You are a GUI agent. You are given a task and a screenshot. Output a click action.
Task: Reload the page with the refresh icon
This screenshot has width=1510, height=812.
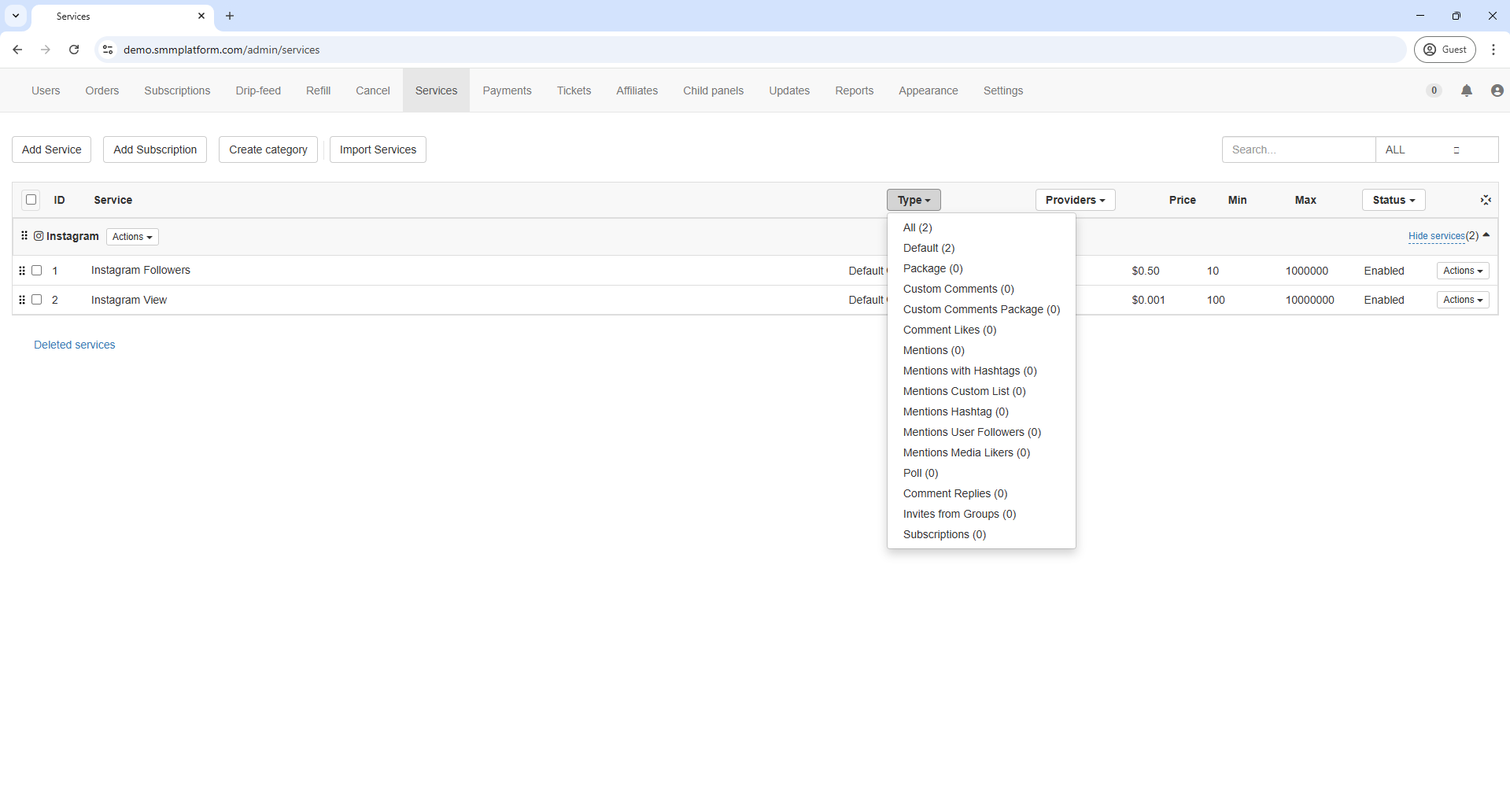(74, 50)
